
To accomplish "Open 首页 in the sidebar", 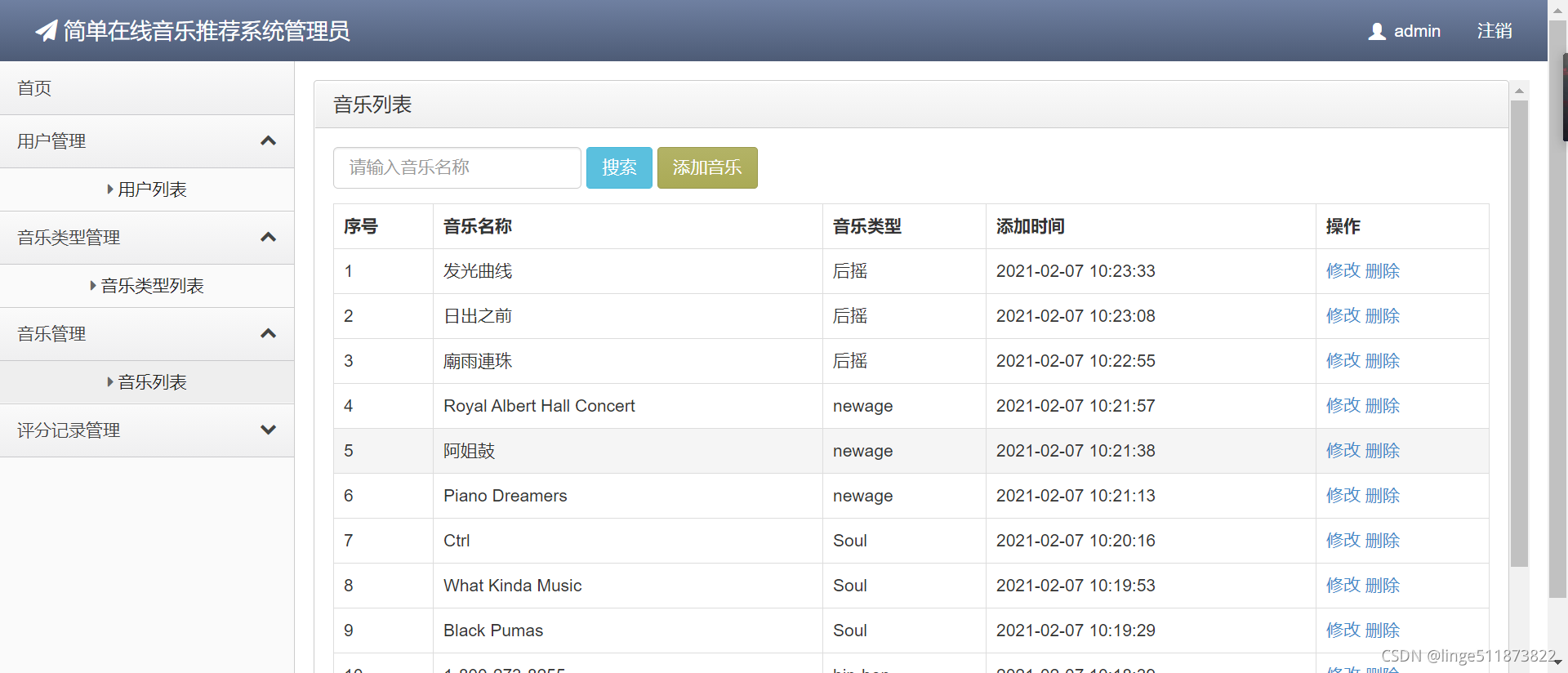I will click(x=147, y=88).
